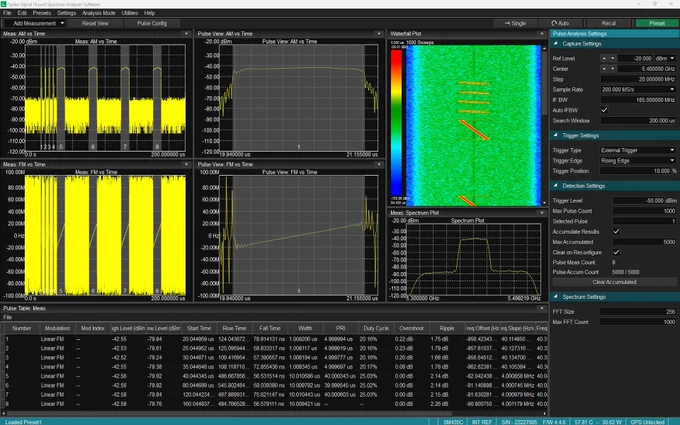Close the Meas: Spectrum Plot panel
680x425 pixels.
pyautogui.click(x=541, y=212)
